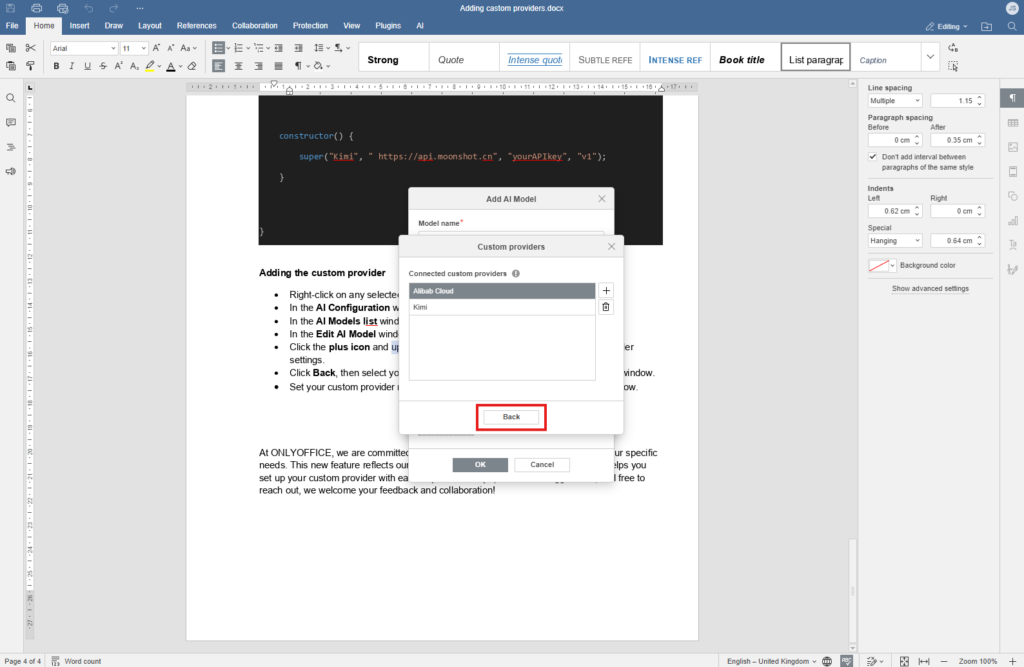Viewport: 1024px width, 667px height.
Task: Click the Back button in Custom providers dialog
Action: [x=511, y=417]
